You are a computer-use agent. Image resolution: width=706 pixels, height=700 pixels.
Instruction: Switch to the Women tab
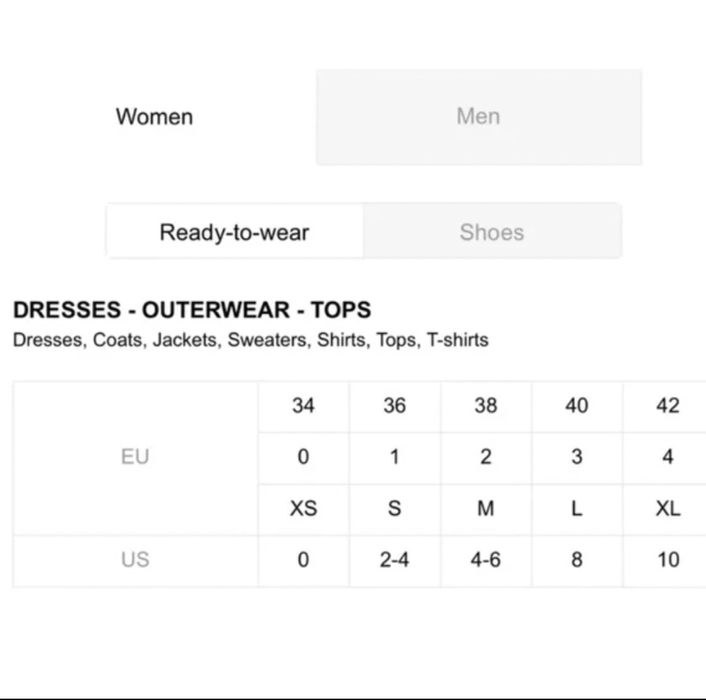click(155, 116)
